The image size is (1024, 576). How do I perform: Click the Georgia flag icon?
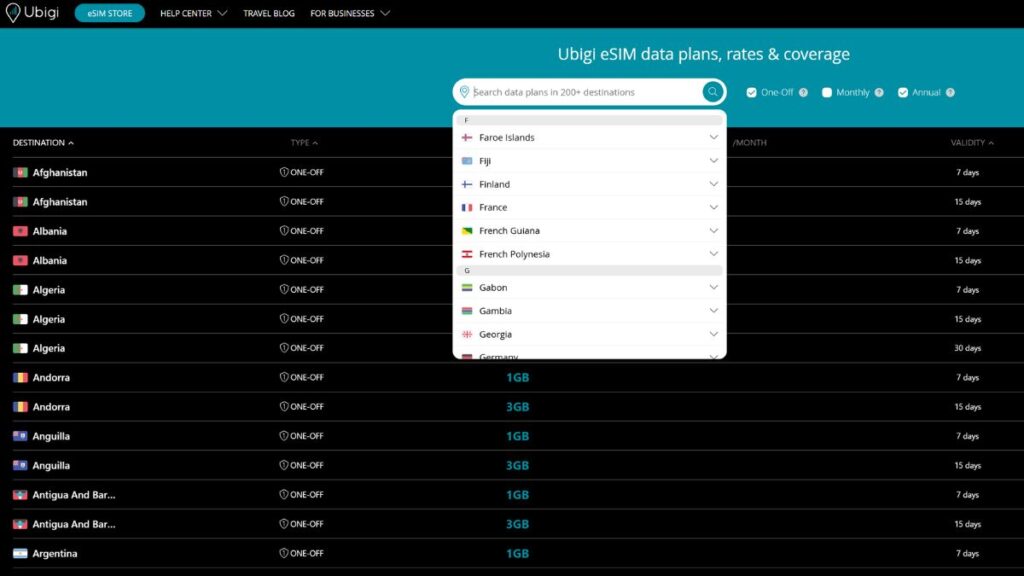(x=466, y=334)
